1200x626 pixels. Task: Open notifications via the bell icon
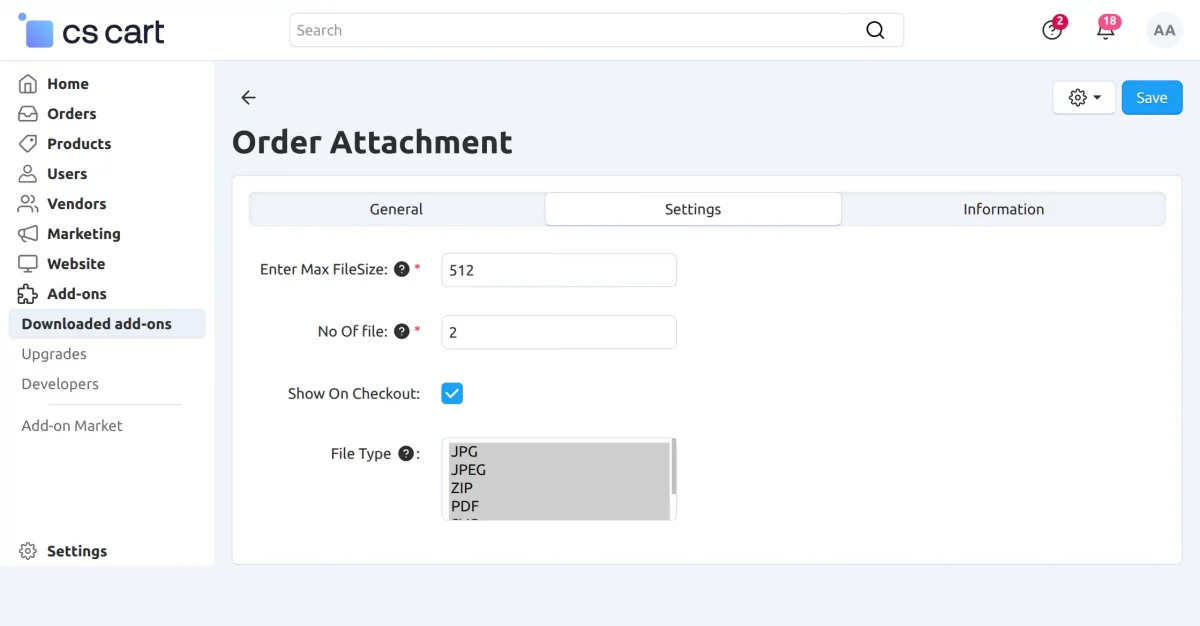[x=1104, y=30]
